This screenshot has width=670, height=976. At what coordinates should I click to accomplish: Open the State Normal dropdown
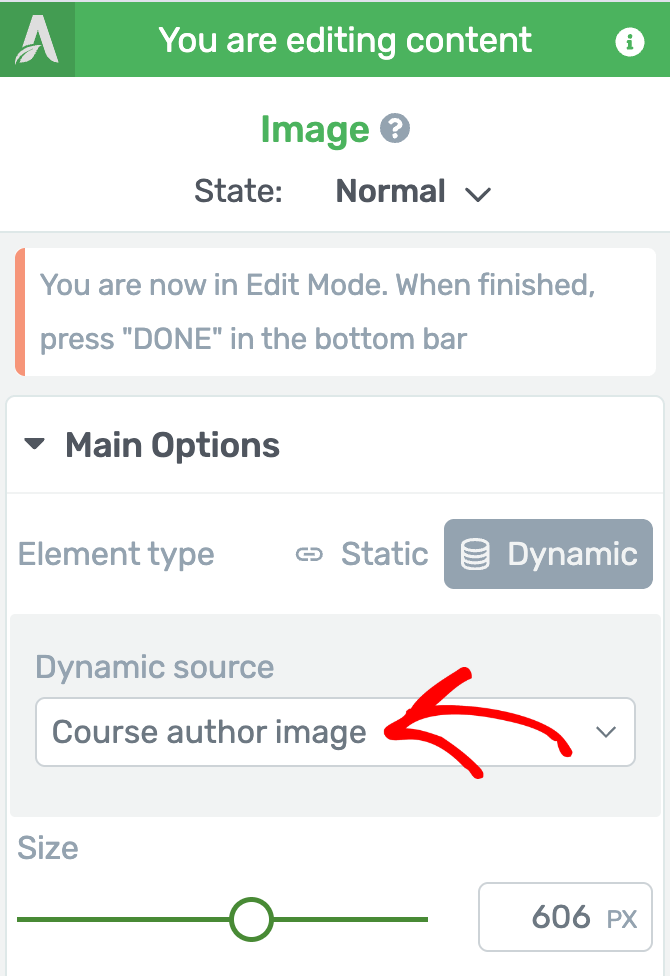pyautogui.click(x=413, y=191)
